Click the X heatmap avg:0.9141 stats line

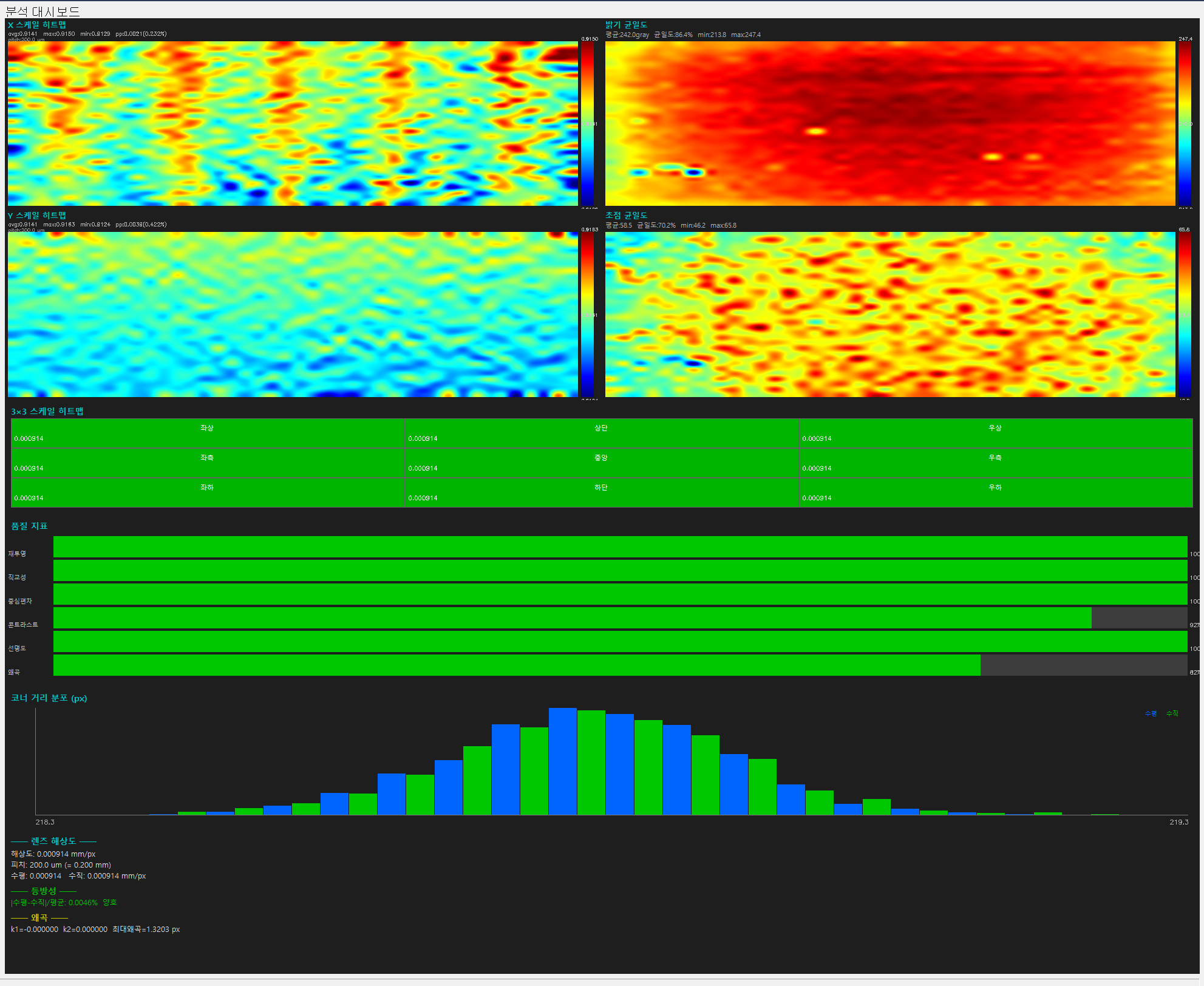click(87, 34)
